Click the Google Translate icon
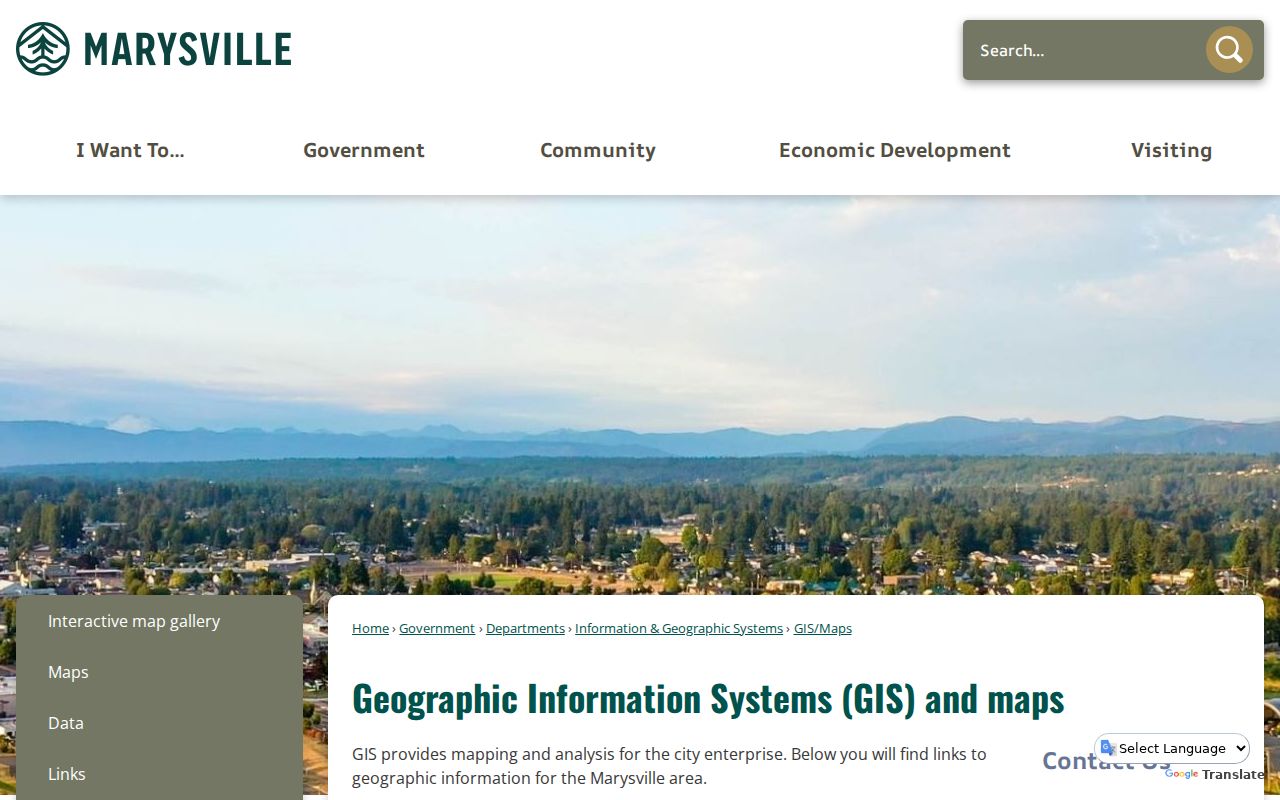Viewport: 1280px width, 800px height. click(1107, 748)
